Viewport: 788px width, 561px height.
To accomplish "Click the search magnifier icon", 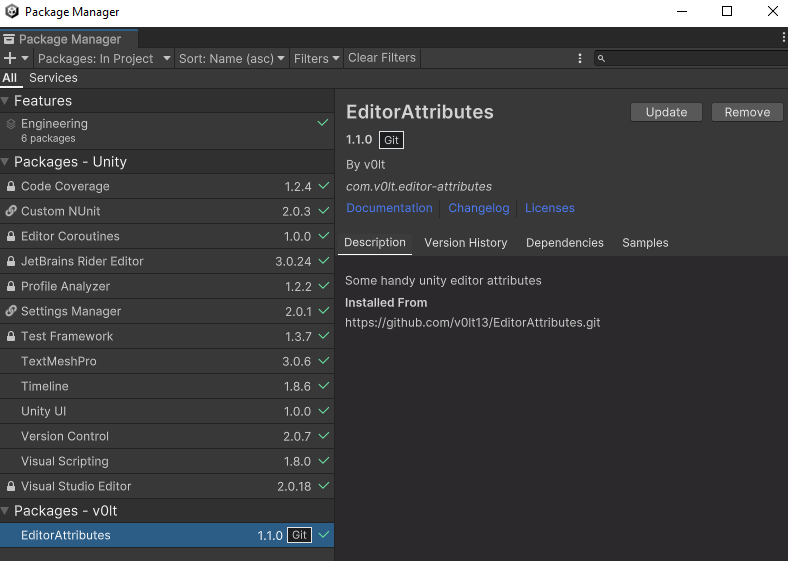I will coord(601,58).
